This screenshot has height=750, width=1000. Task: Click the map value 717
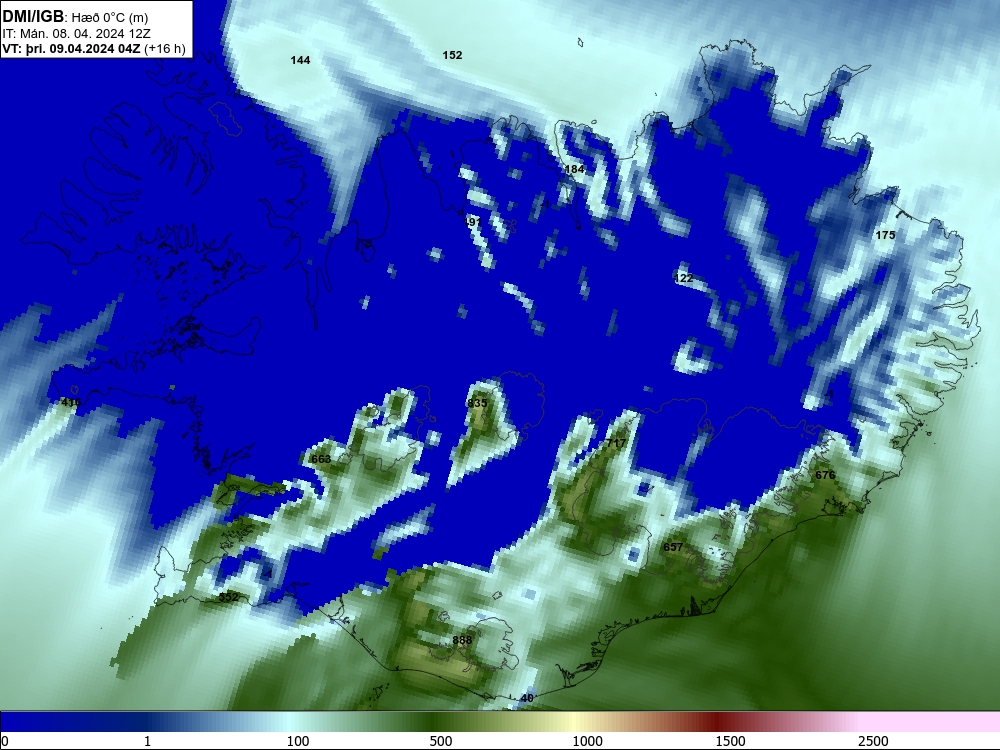point(616,443)
